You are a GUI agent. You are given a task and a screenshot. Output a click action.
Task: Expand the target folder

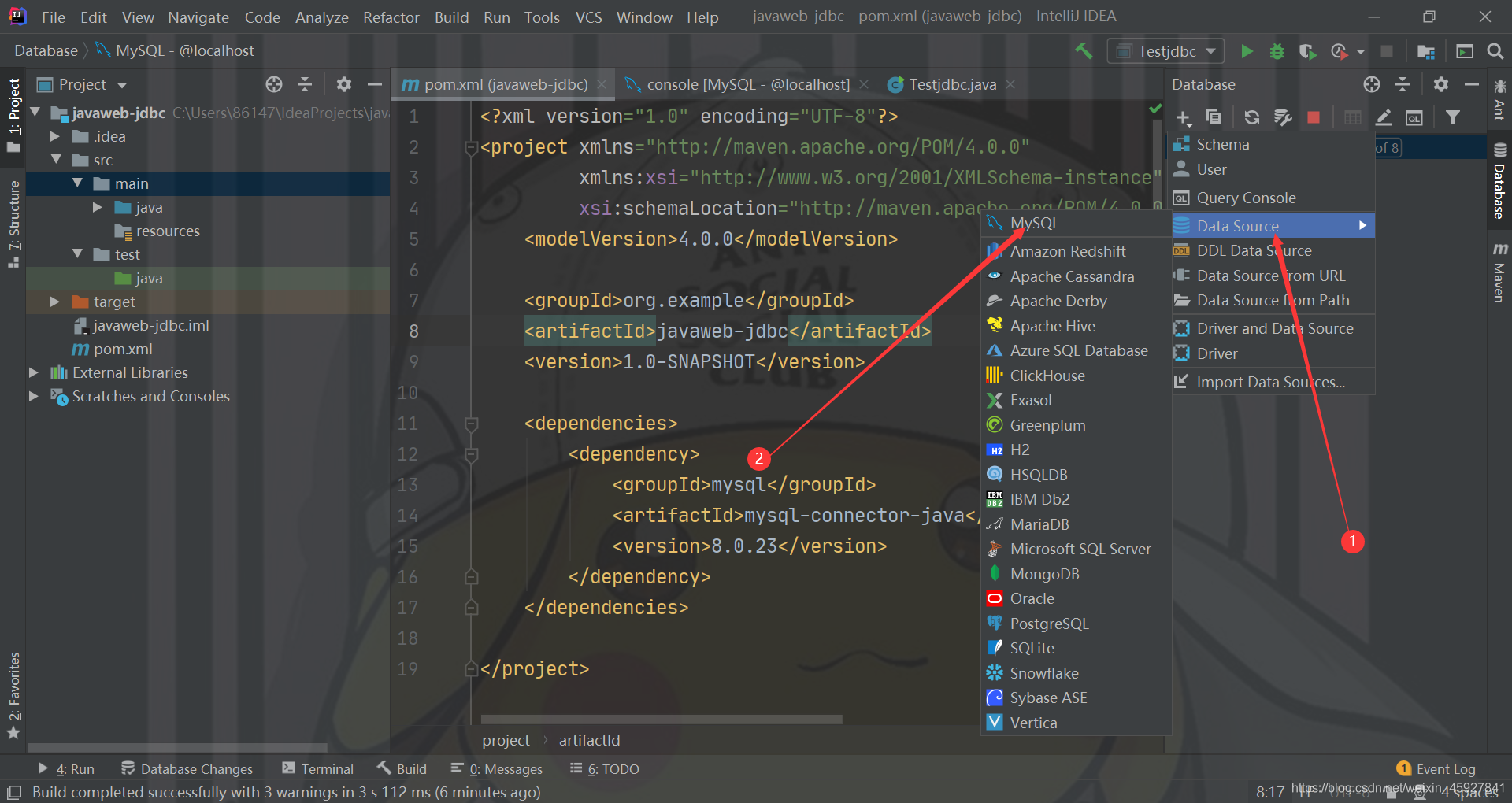[x=55, y=302]
